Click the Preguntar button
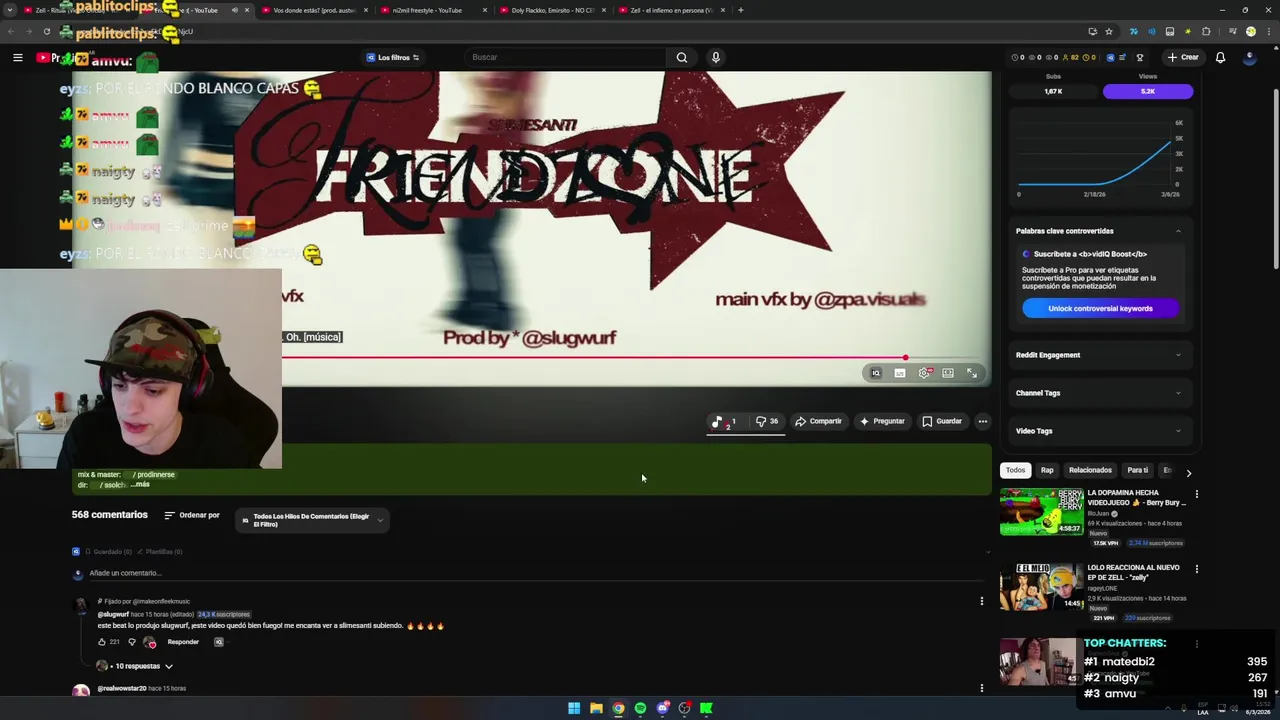Image resolution: width=1280 pixels, height=720 pixels. pyautogui.click(x=882, y=421)
